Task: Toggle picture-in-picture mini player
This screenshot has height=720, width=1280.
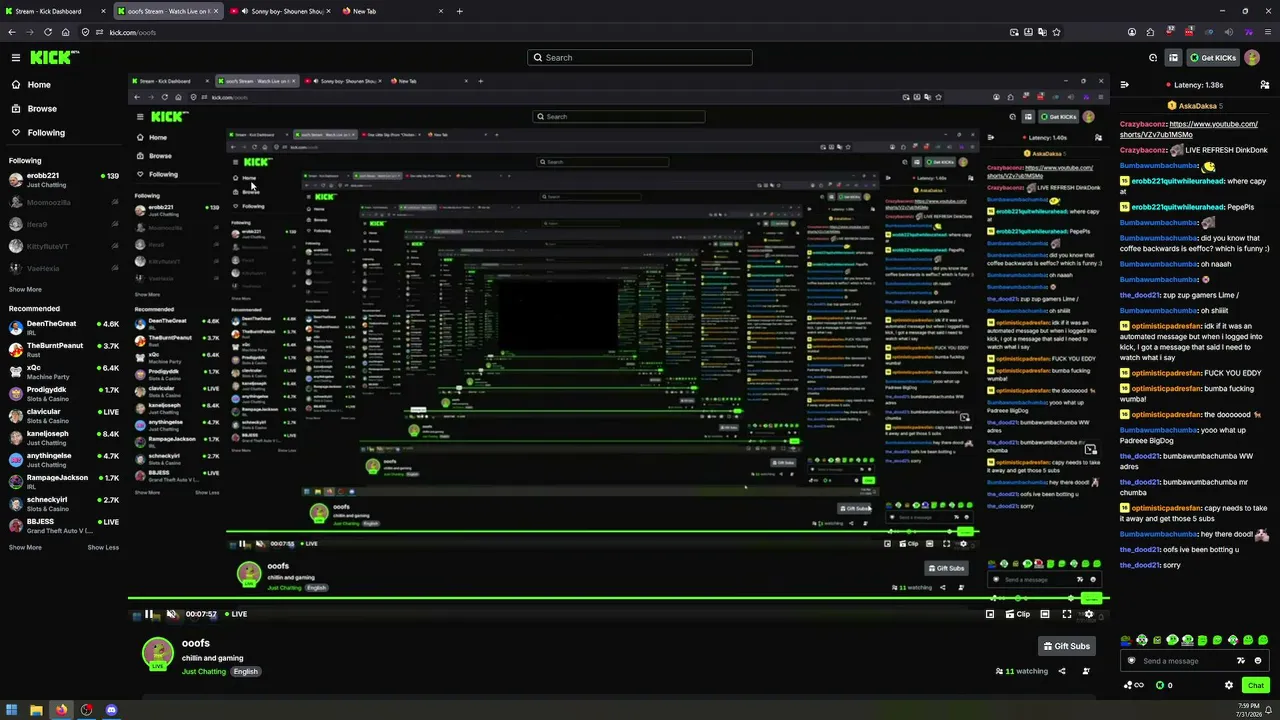Action: pos(990,614)
